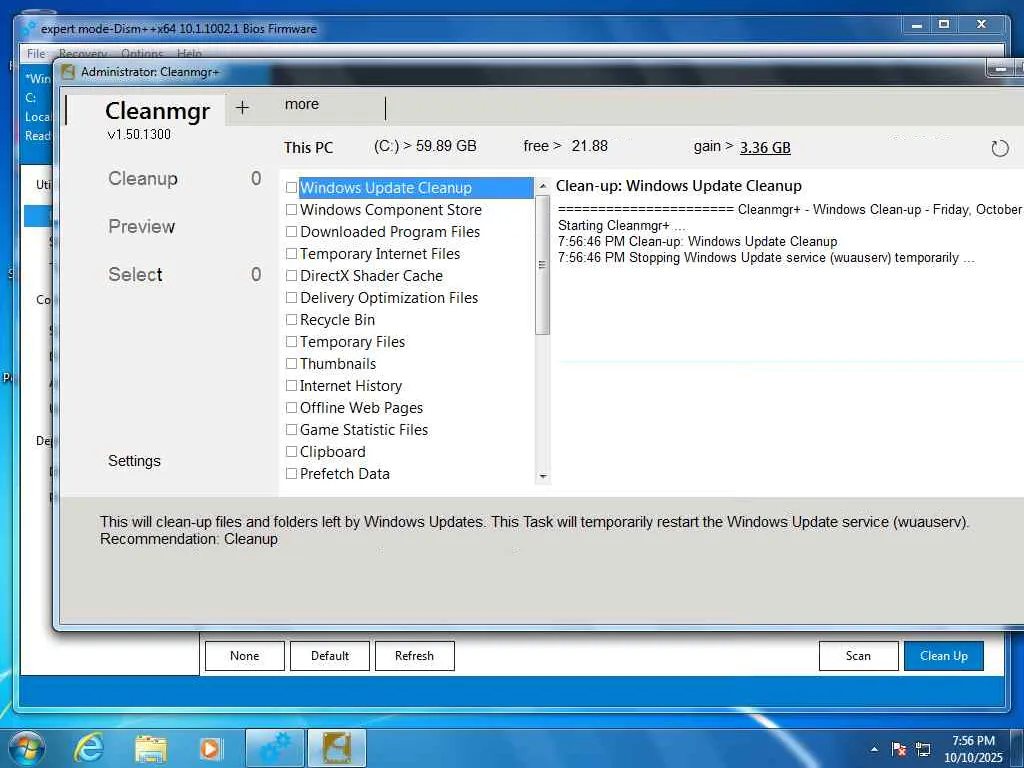This screenshot has height=768, width=1024.
Task: Click the v1.50.1300 version label
Action: coord(139,135)
